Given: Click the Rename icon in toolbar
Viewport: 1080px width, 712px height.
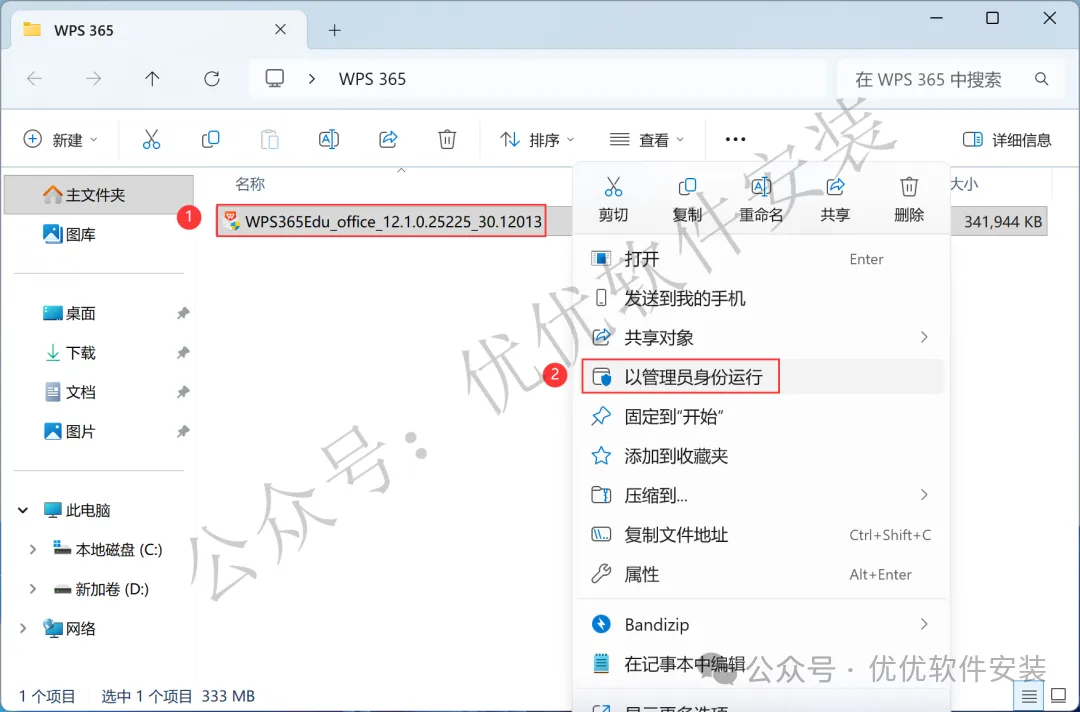Looking at the screenshot, I should (329, 140).
